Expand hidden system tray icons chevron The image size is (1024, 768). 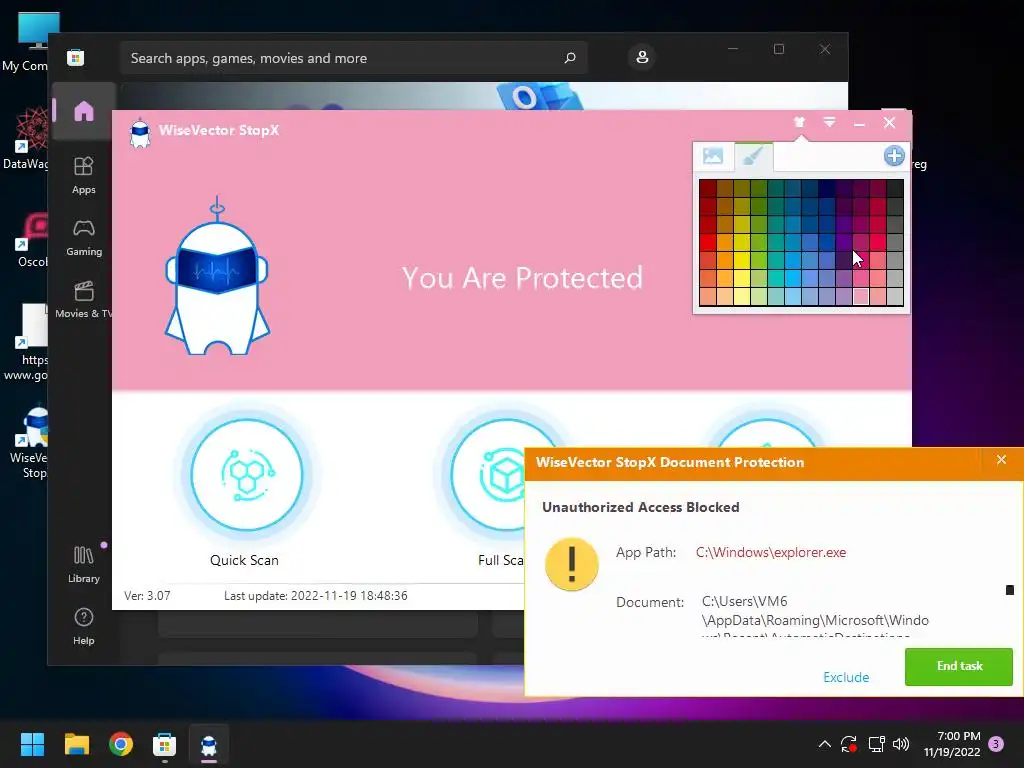[x=824, y=744]
